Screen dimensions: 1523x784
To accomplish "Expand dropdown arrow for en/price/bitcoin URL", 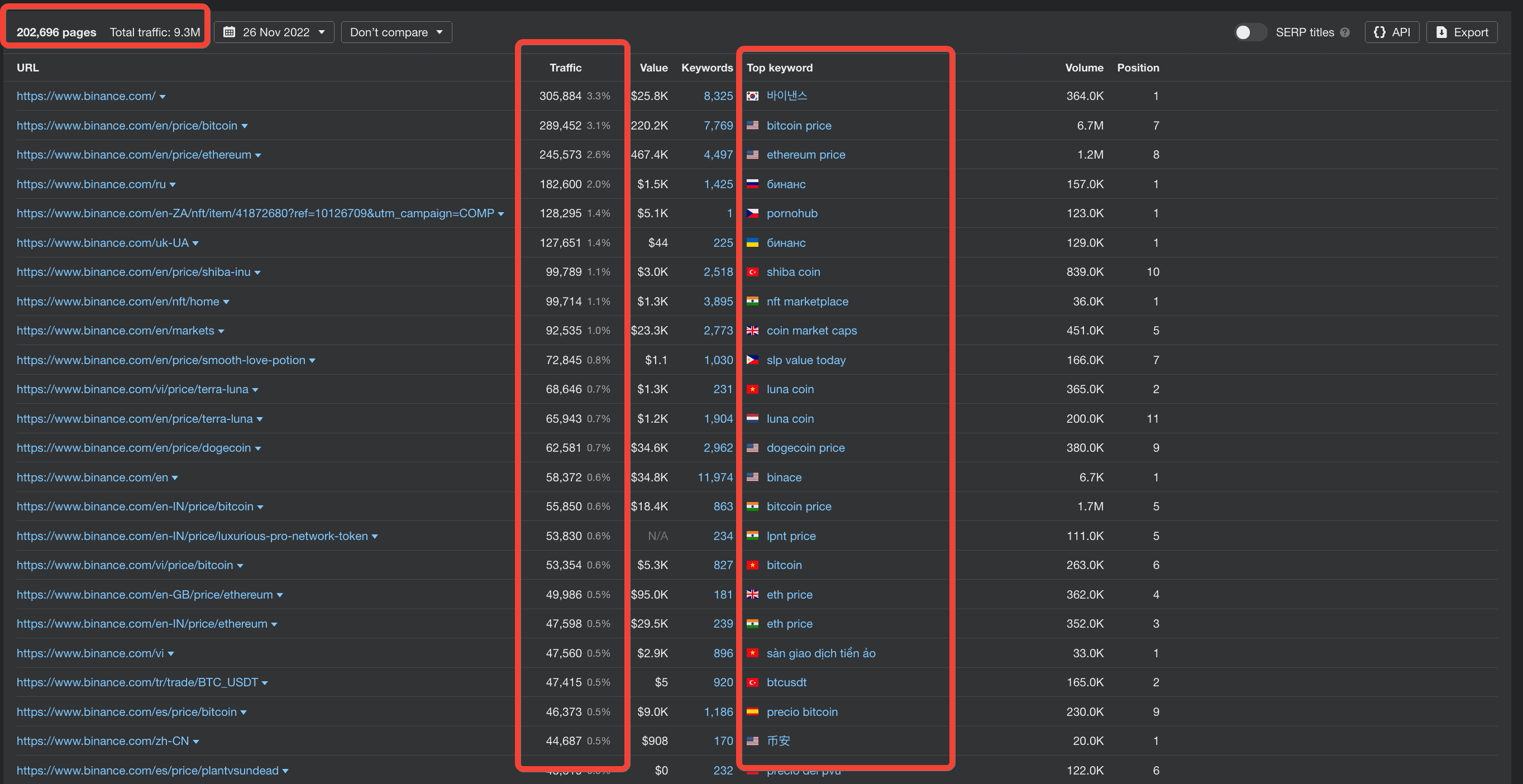I will [x=245, y=127].
